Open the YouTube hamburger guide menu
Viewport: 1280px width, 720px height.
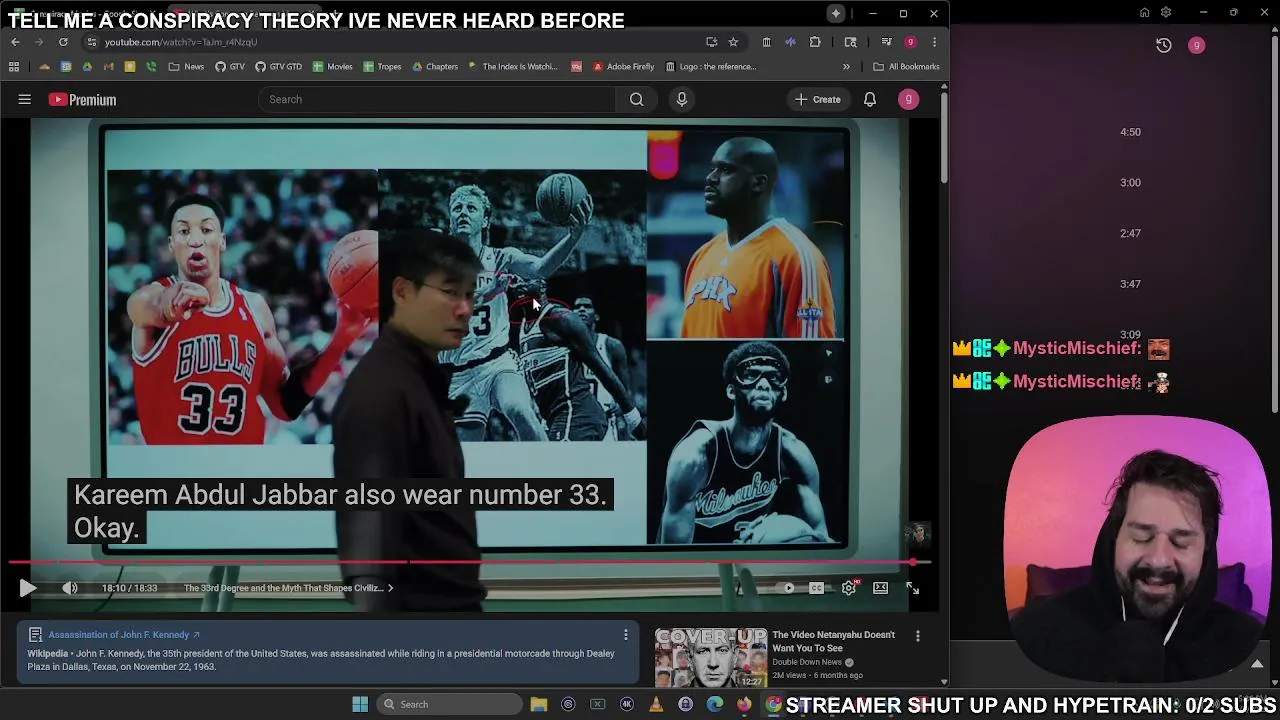[25, 99]
